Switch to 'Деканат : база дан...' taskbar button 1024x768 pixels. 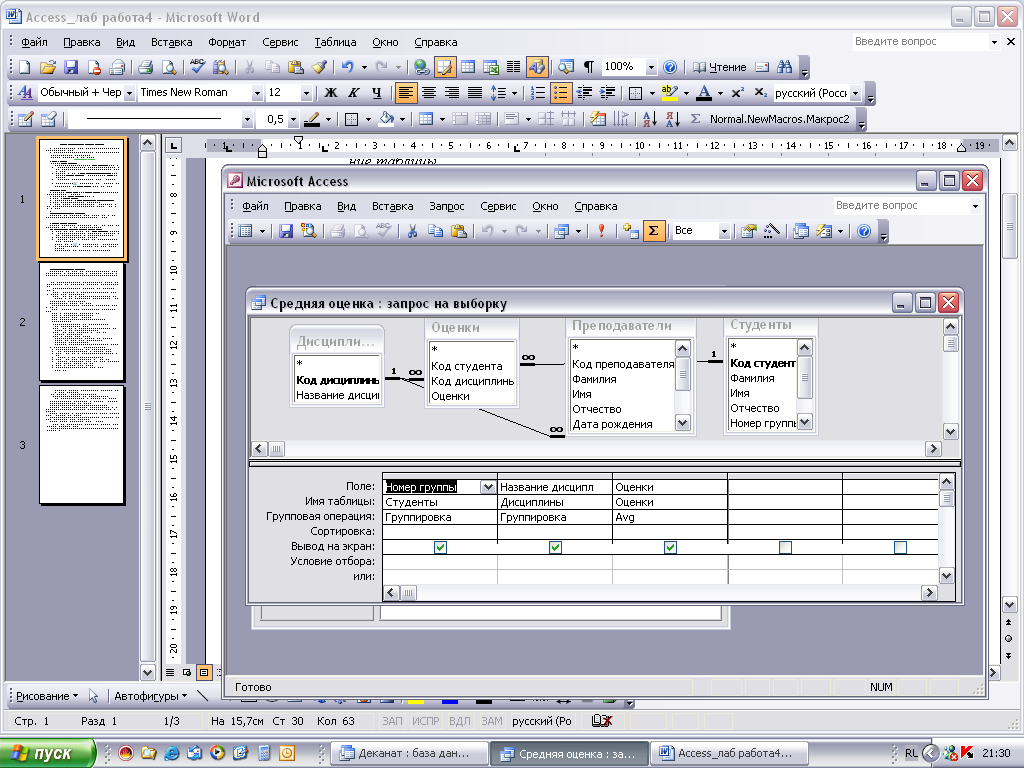point(409,753)
